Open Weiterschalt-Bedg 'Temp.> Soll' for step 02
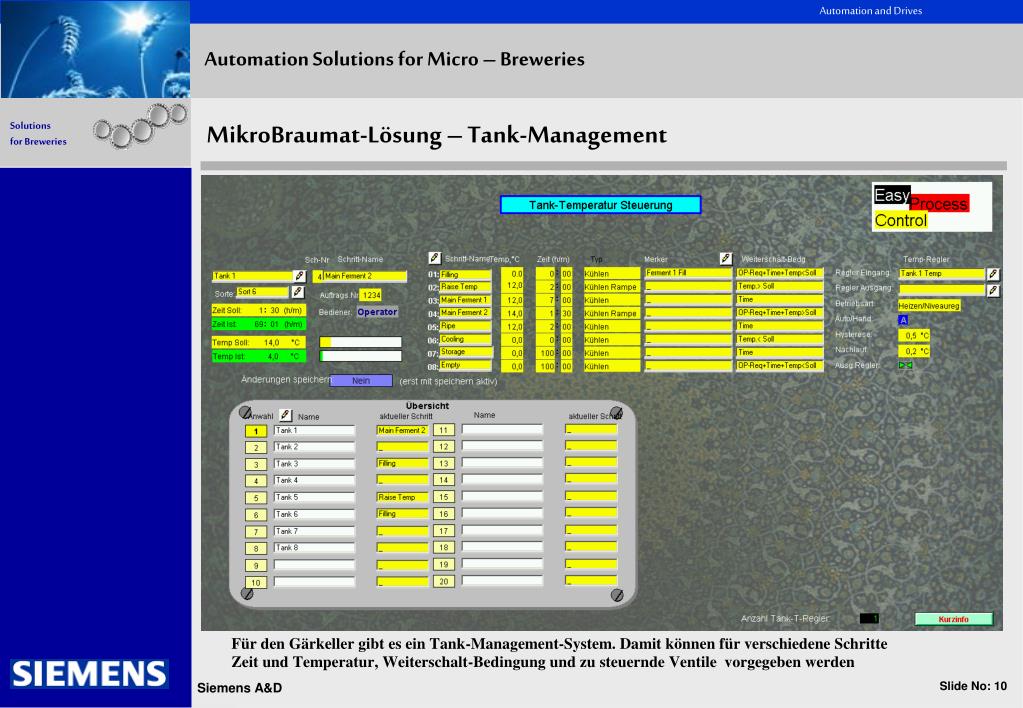Viewport: 1023px width, 708px height. click(x=780, y=286)
